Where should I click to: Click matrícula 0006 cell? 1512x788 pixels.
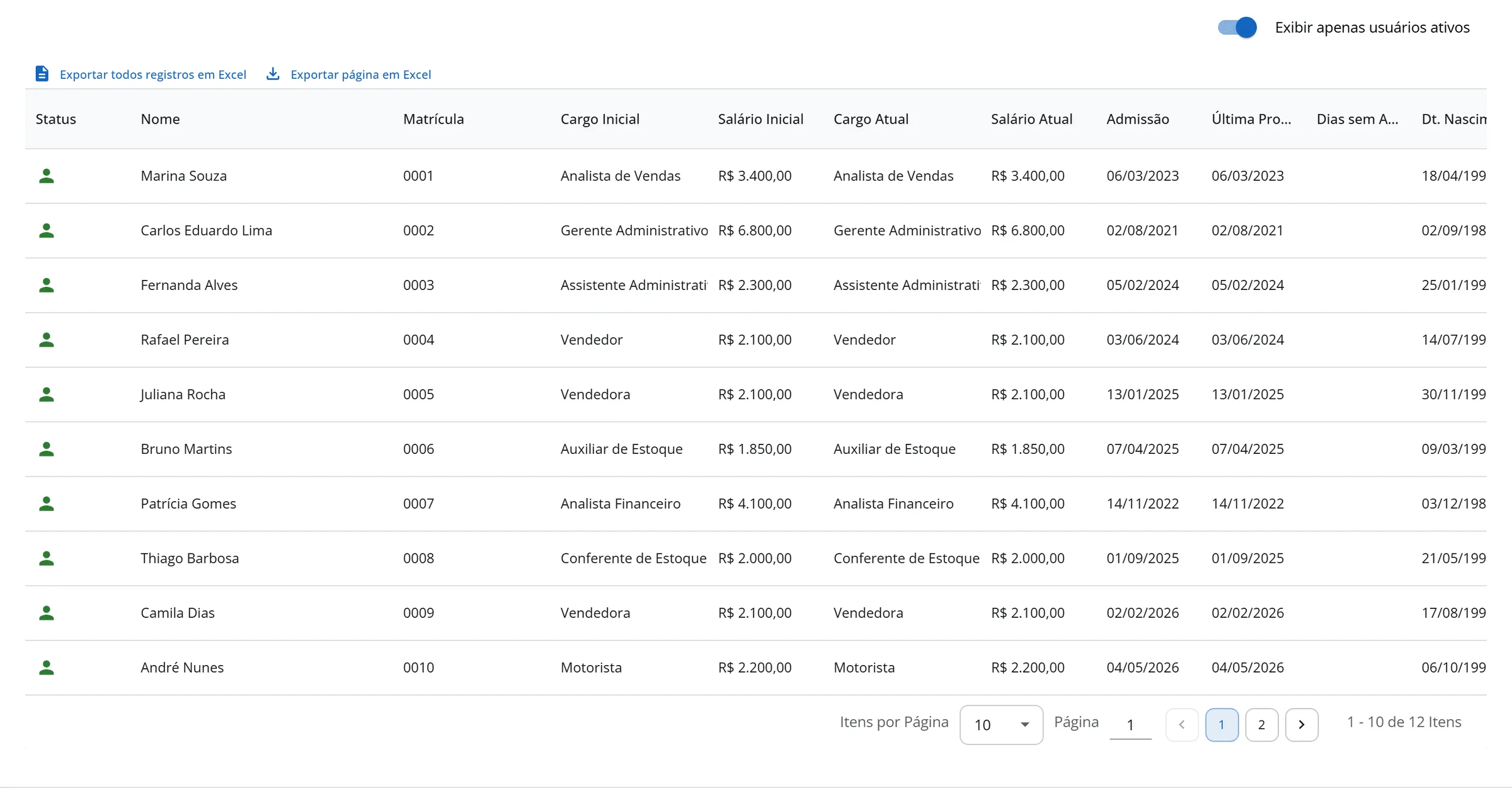click(418, 449)
